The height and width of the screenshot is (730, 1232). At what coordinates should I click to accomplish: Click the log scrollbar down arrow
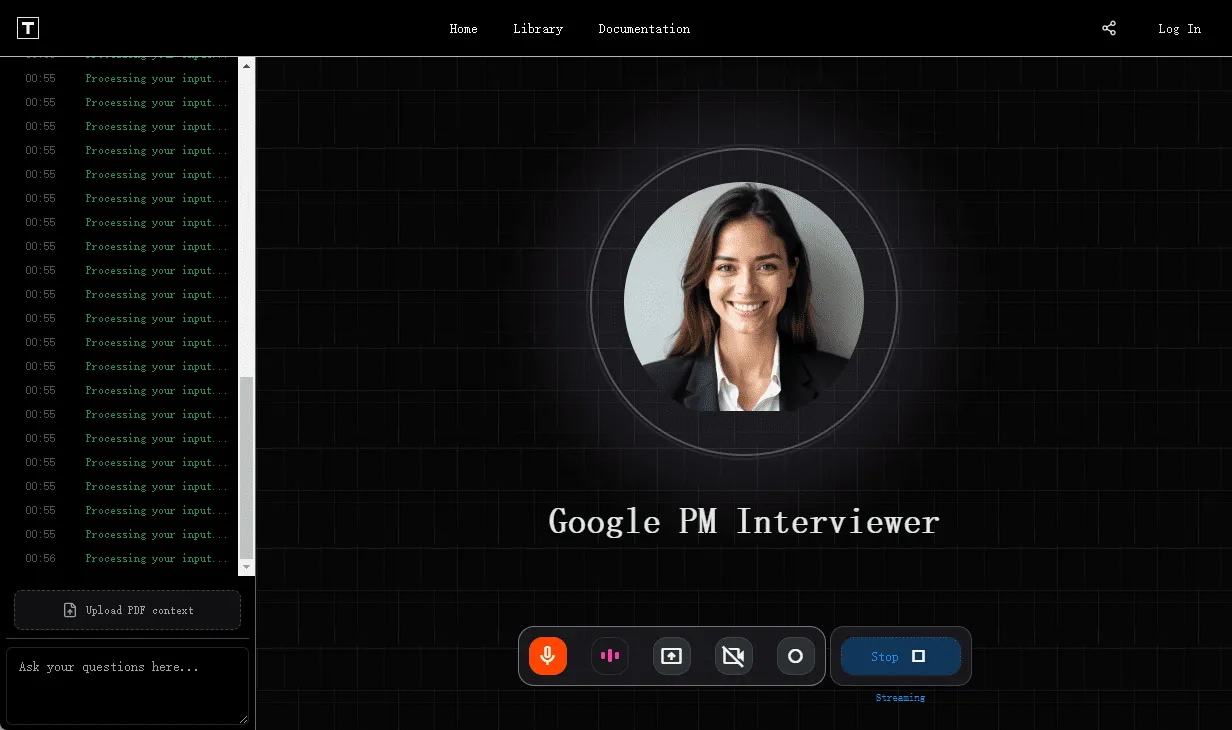point(247,567)
